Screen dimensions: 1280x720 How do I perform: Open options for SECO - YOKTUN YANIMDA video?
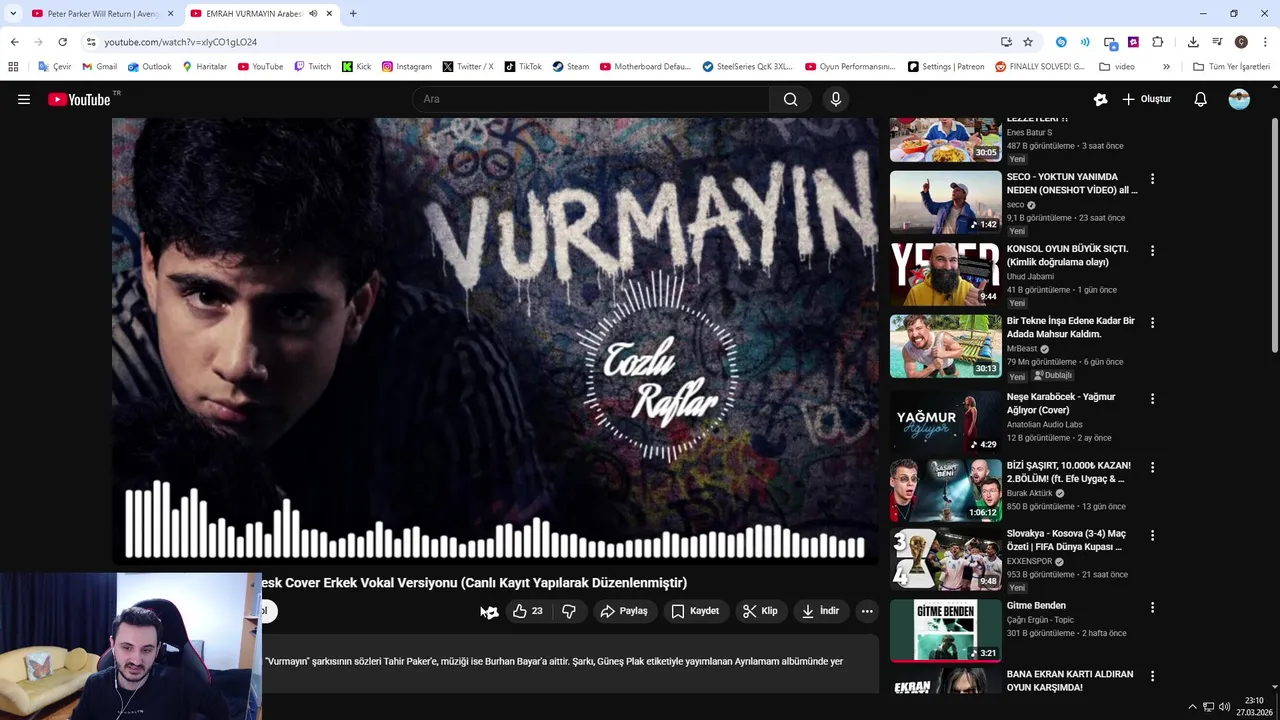click(x=1152, y=179)
